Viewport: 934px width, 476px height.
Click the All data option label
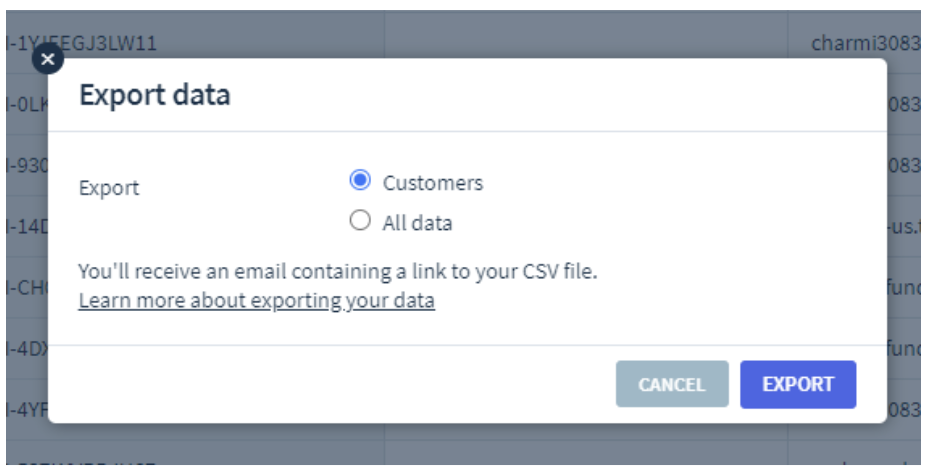[x=417, y=223]
